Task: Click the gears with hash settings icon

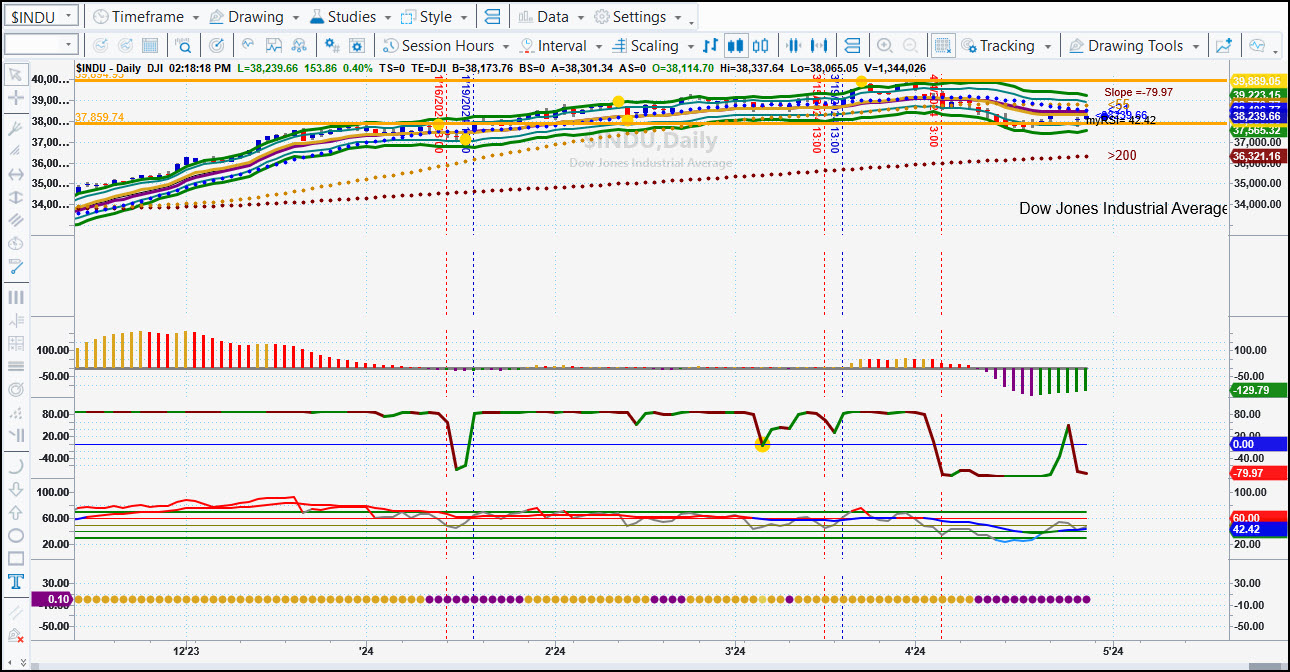Action: [x=332, y=45]
